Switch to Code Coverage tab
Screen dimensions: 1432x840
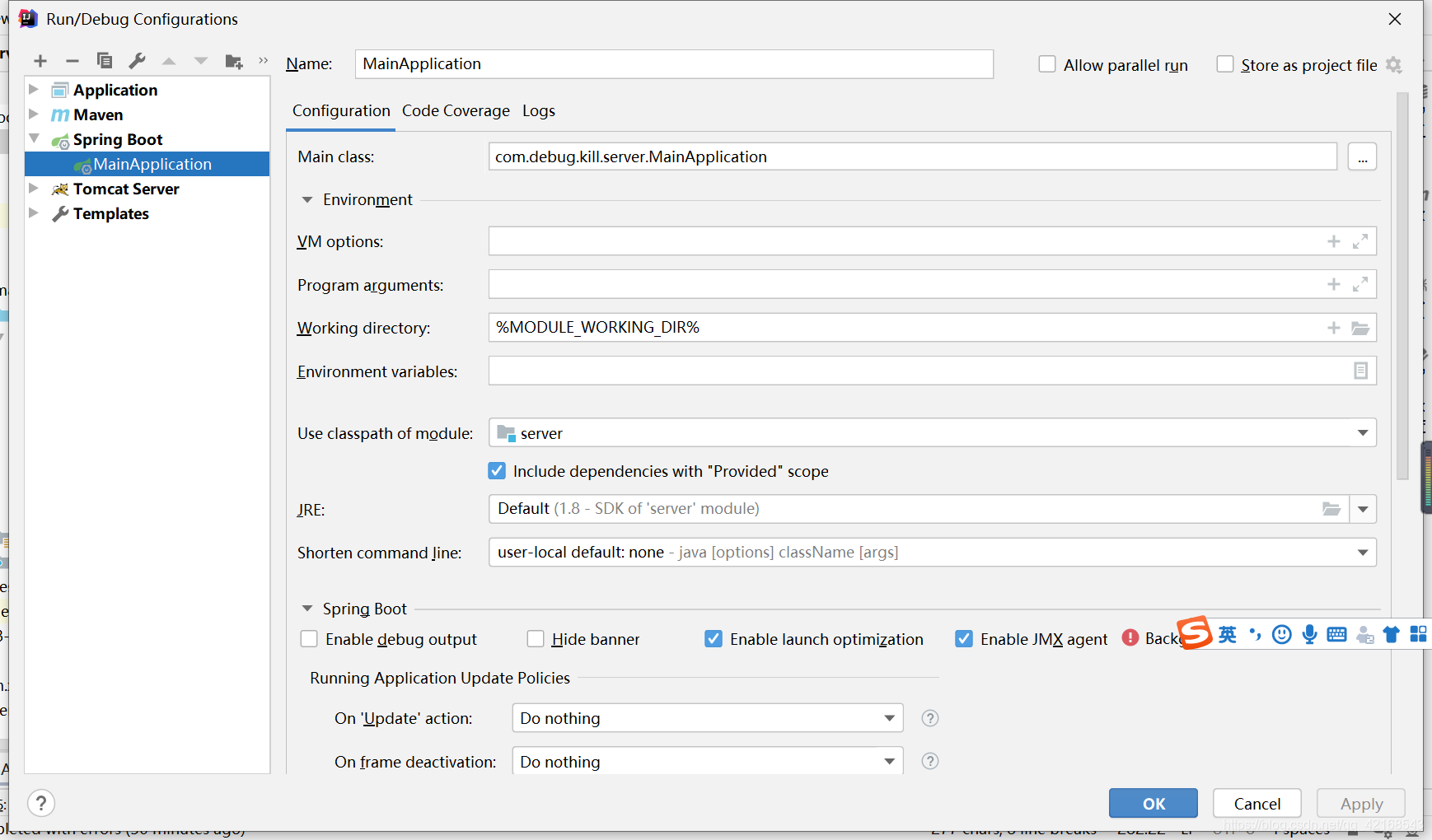coord(456,110)
